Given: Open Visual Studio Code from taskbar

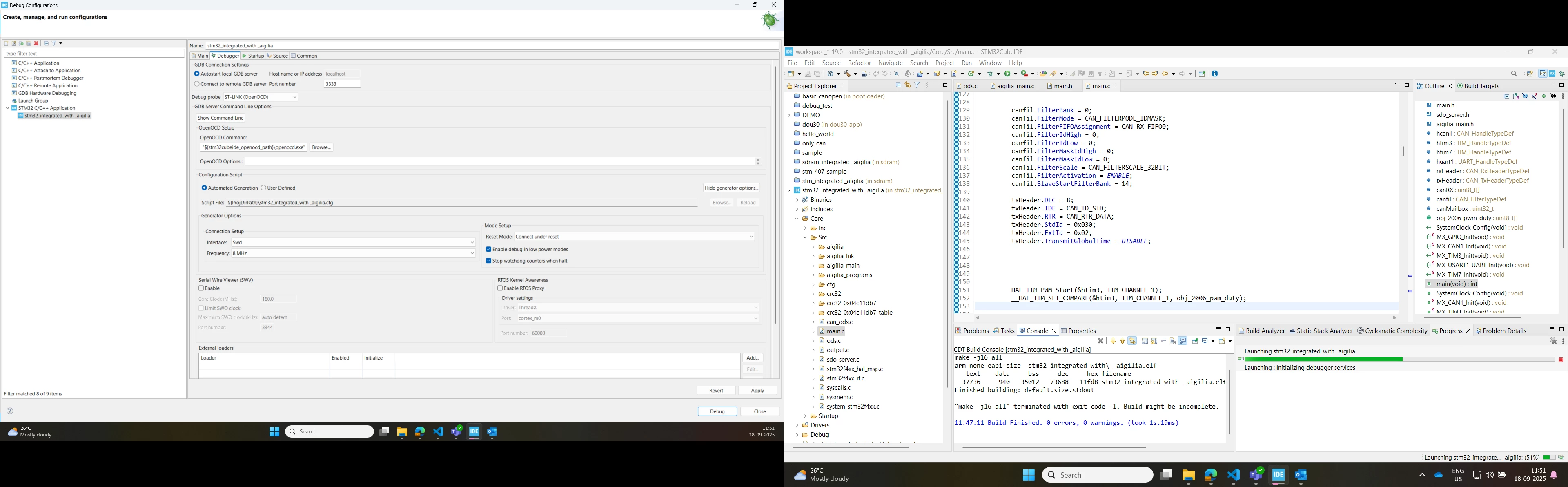Looking at the screenshot, I should 1233,476.
